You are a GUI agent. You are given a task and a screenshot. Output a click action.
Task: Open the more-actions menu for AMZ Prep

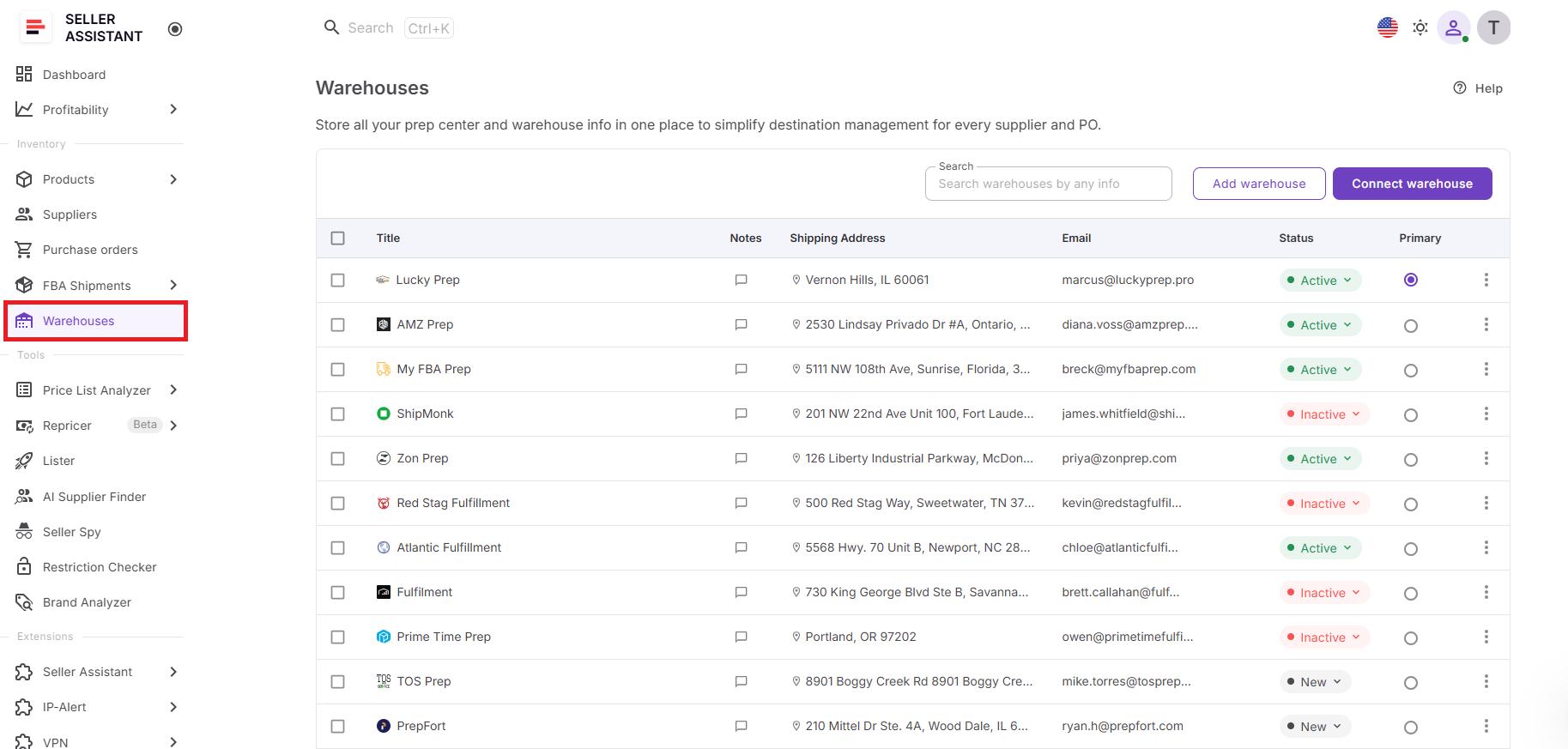click(x=1486, y=324)
